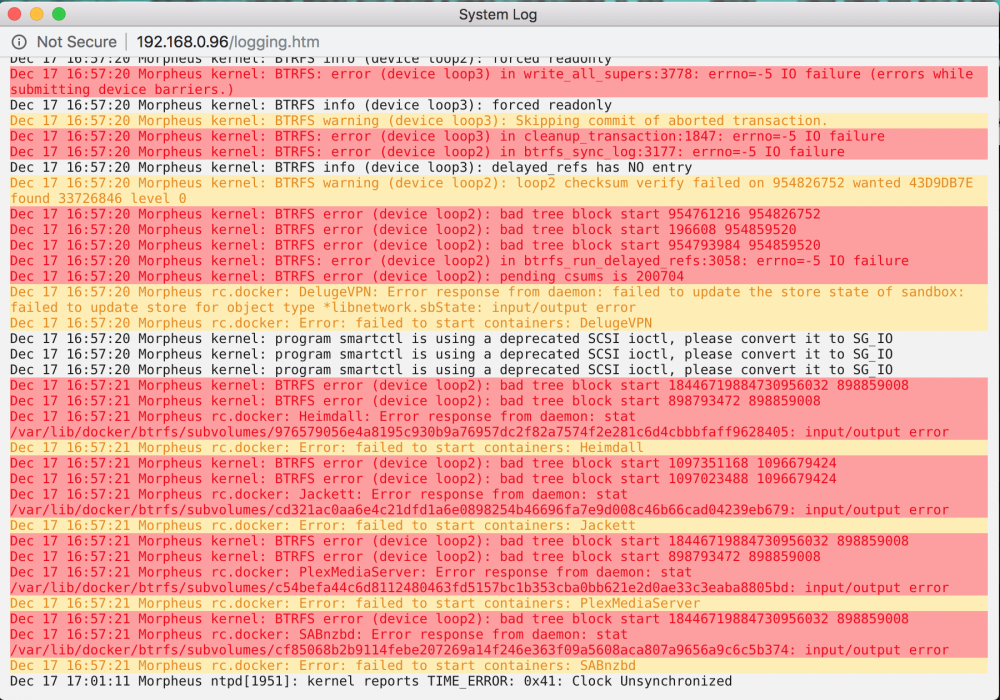Click the System Log window title
Image resolution: width=1000 pixels, height=700 pixels.
click(497, 15)
